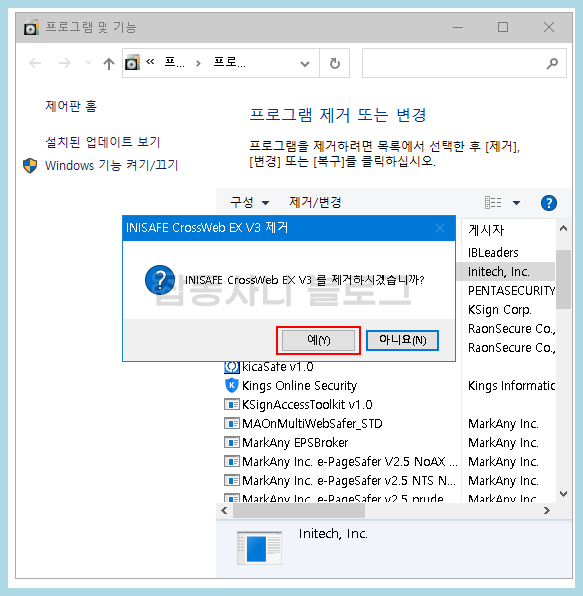Select KSignAccessToolkit v1.0

click(307, 405)
